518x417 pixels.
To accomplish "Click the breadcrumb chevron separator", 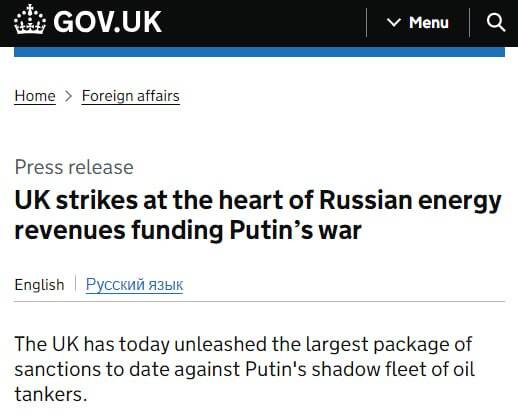I will [69, 96].
